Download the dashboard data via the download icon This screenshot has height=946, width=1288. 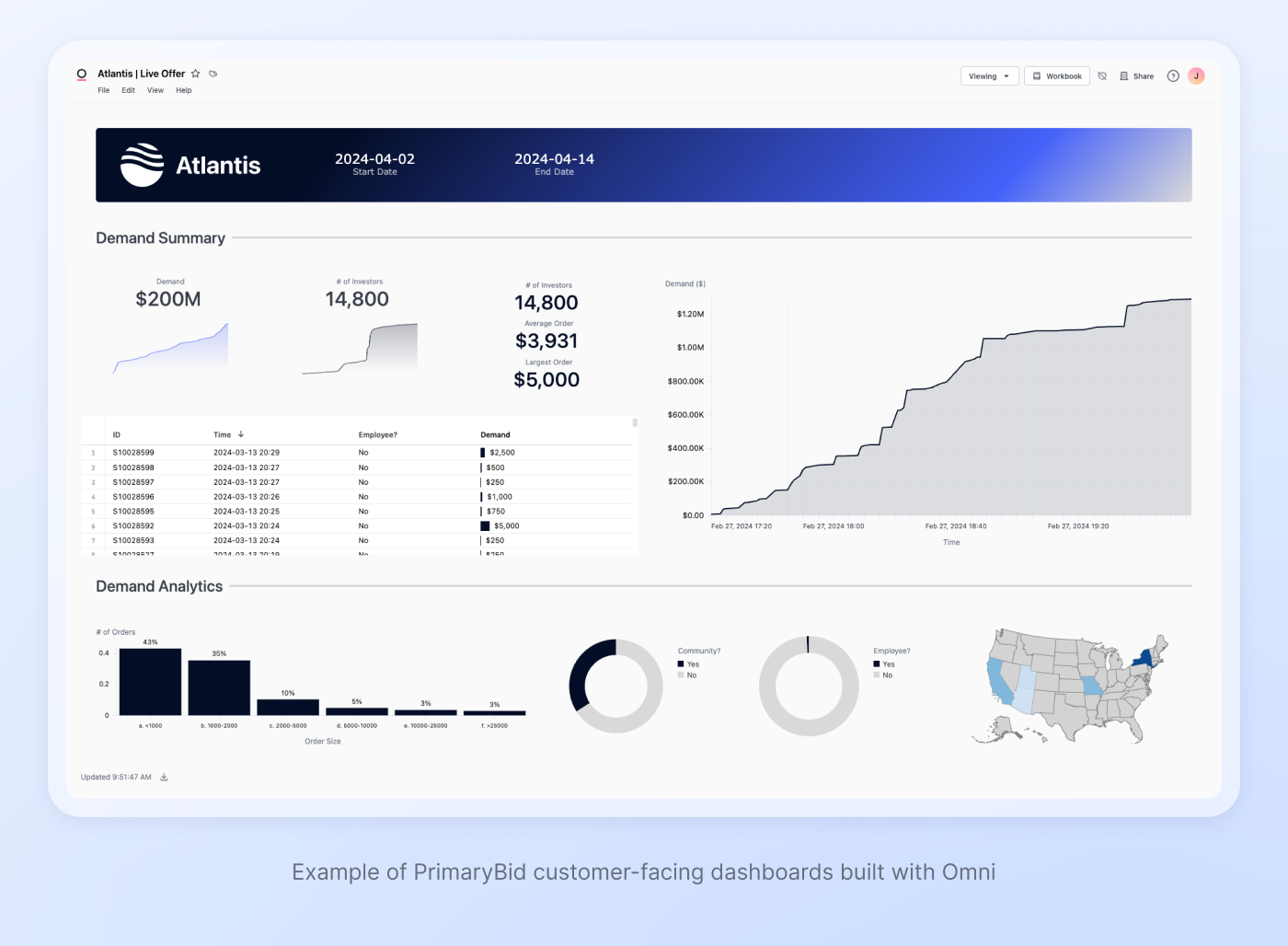coord(164,777)
